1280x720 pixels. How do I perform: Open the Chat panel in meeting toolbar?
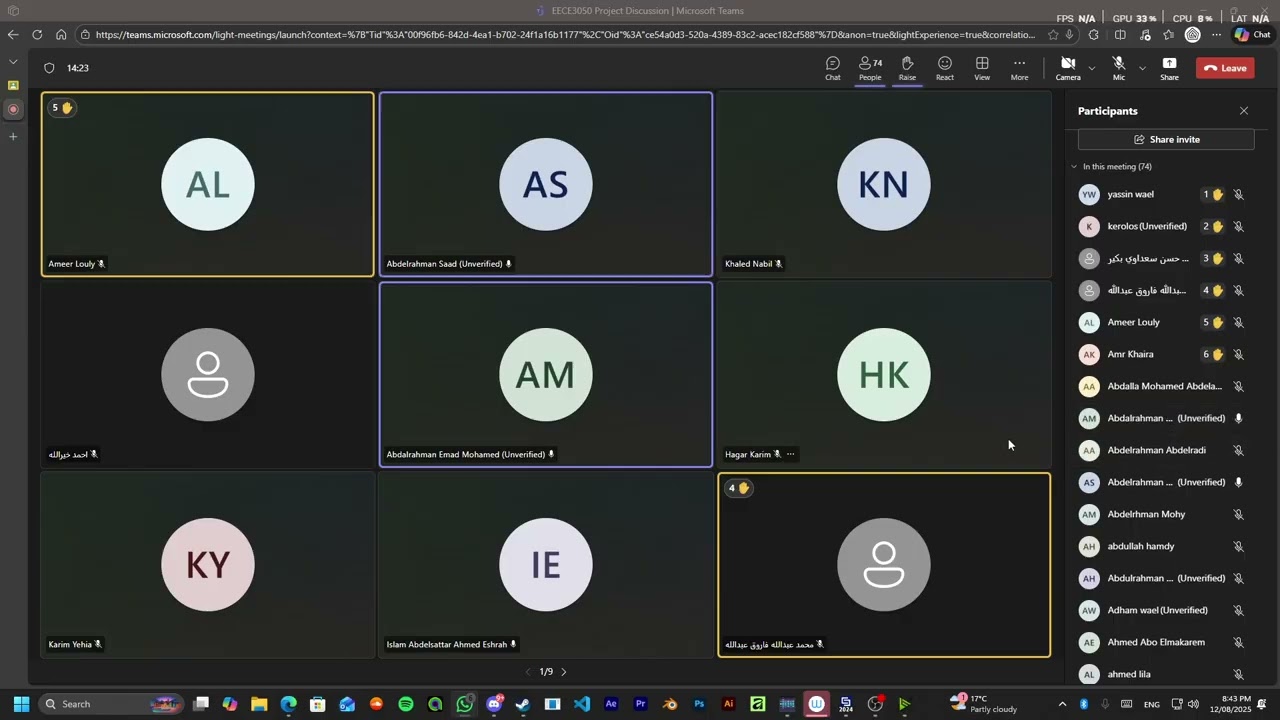(x=832, y=68)
